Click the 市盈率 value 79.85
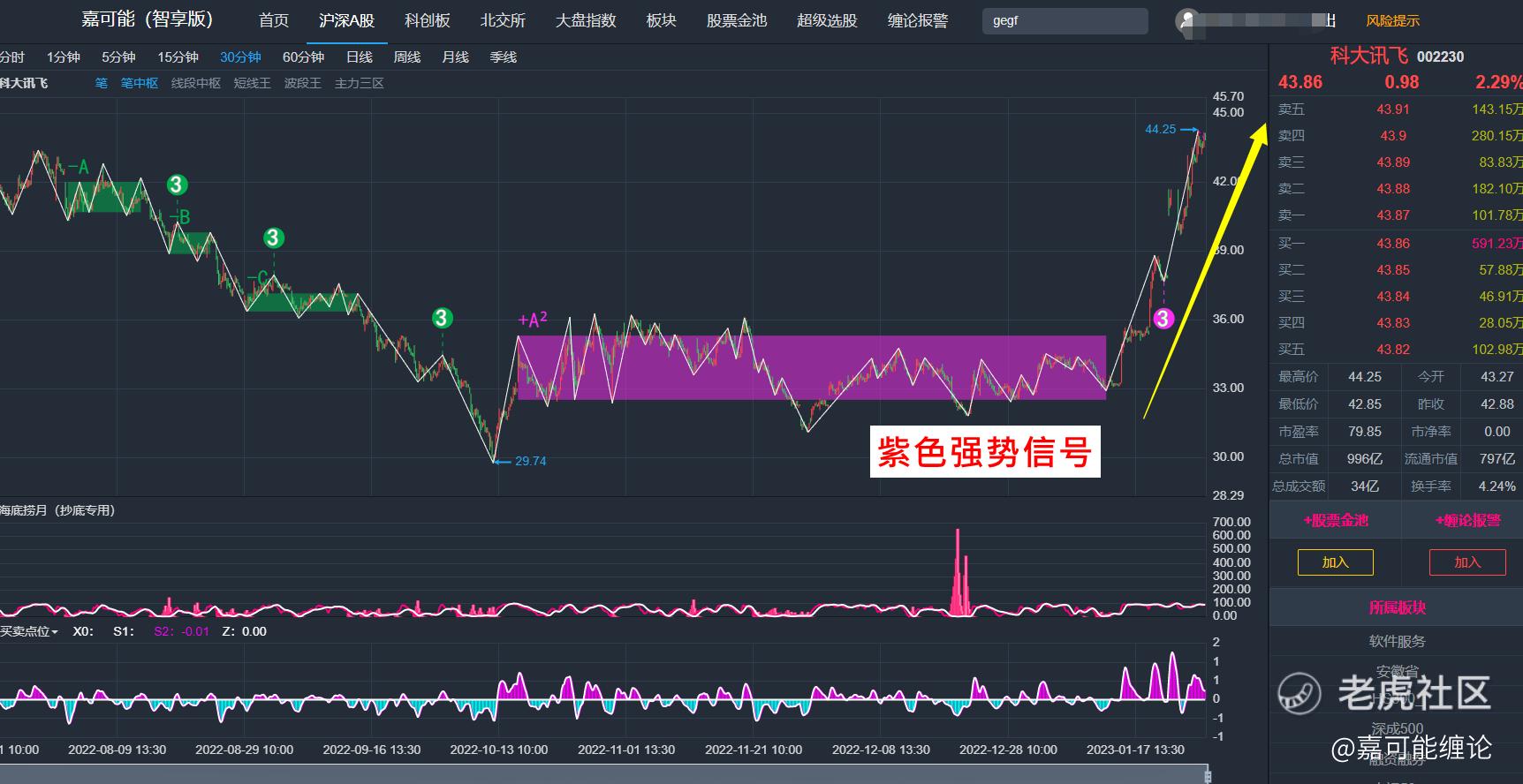The height and width of the screenshot is (784, 1523). point(1365,432)
